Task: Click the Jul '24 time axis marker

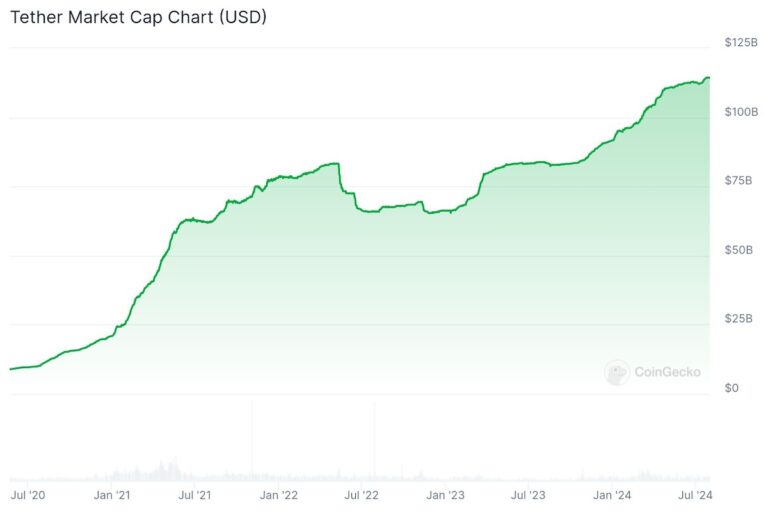Action: pos(695,495)
